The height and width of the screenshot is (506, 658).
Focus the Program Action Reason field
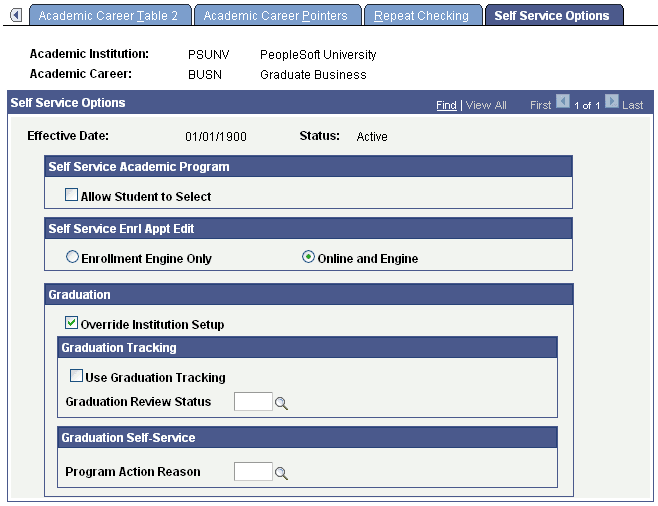(x=253, y=472)
